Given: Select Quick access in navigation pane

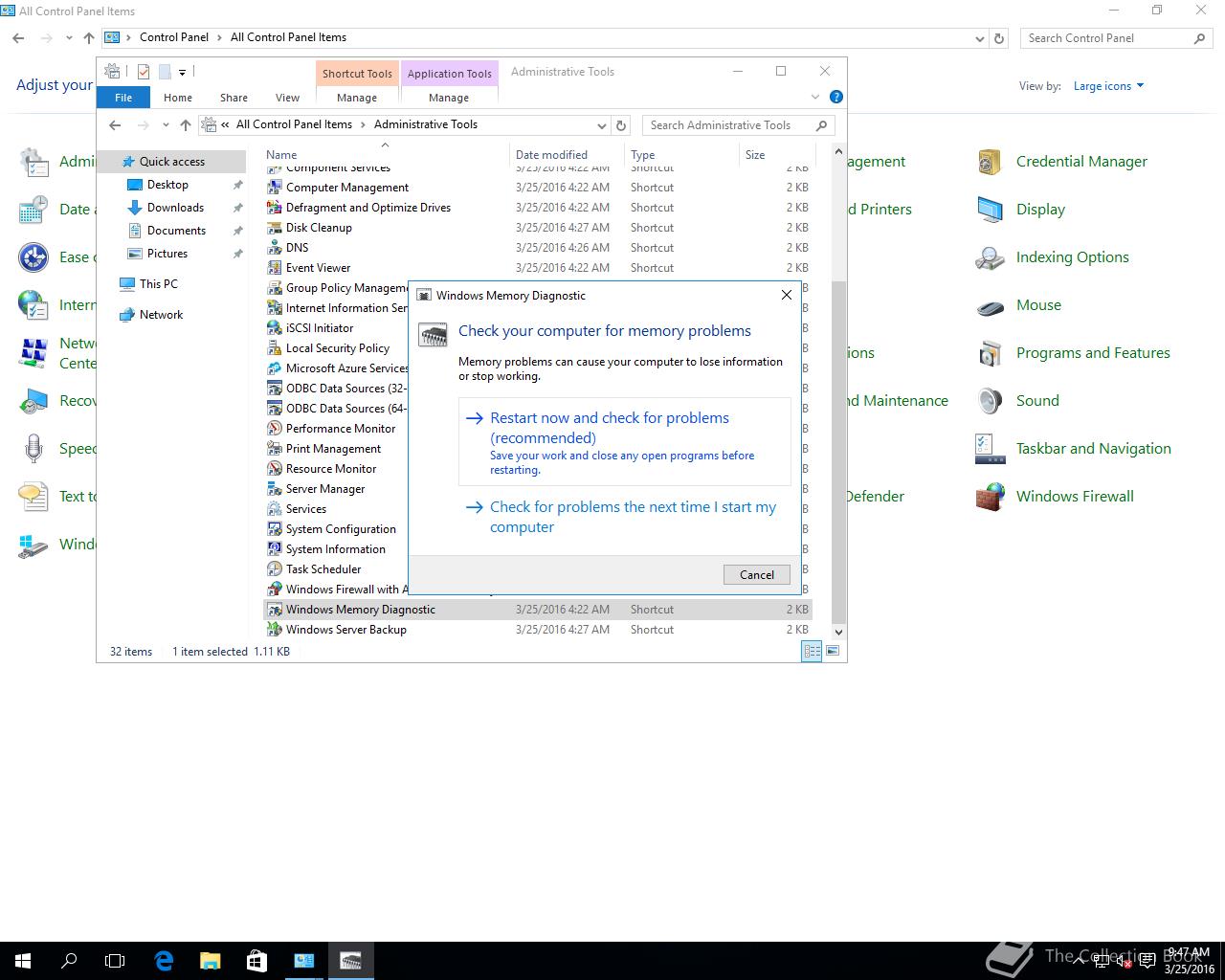Looking at the screenshot, I should point(172,162).
